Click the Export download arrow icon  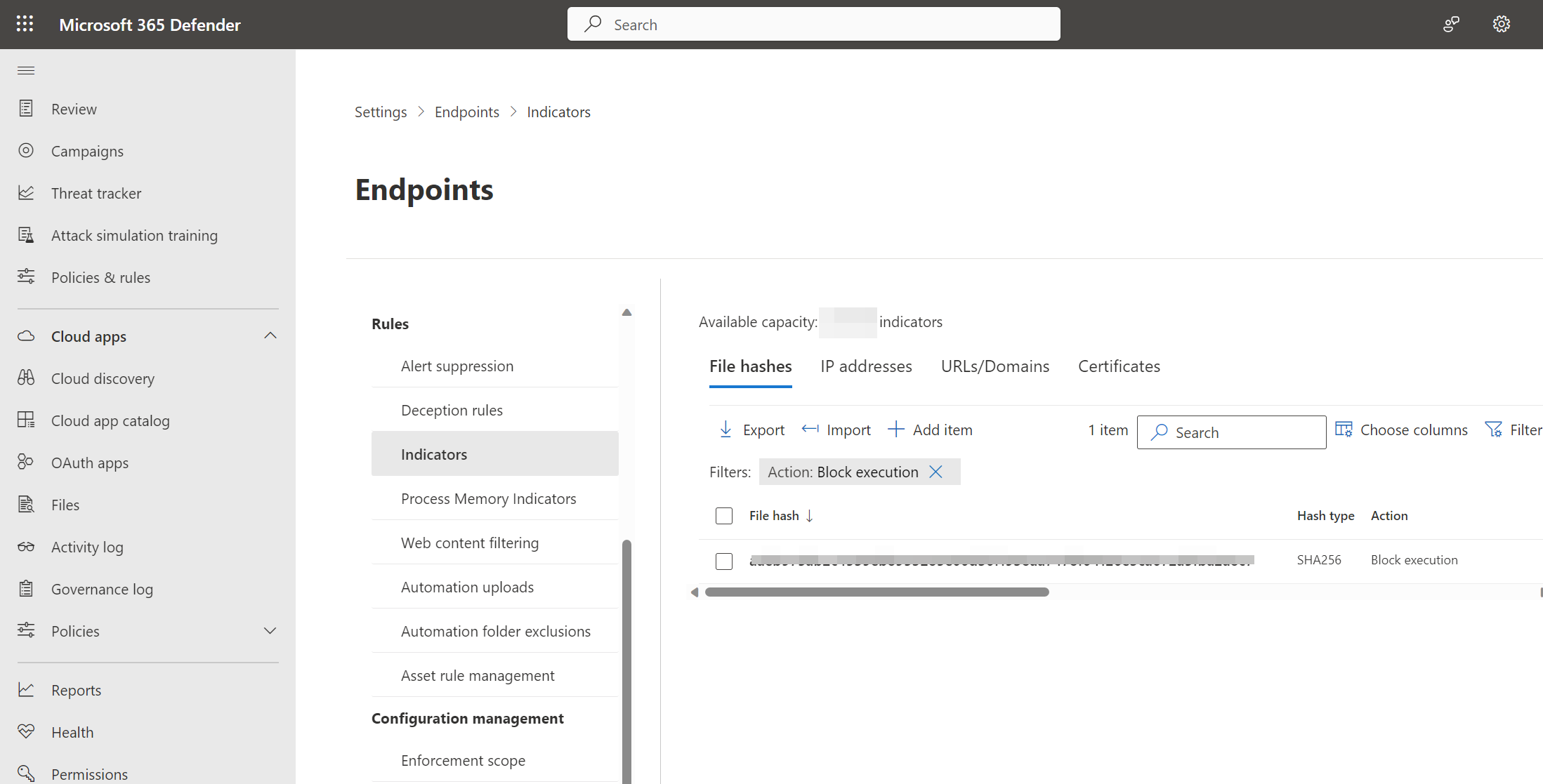coord(725,430)
